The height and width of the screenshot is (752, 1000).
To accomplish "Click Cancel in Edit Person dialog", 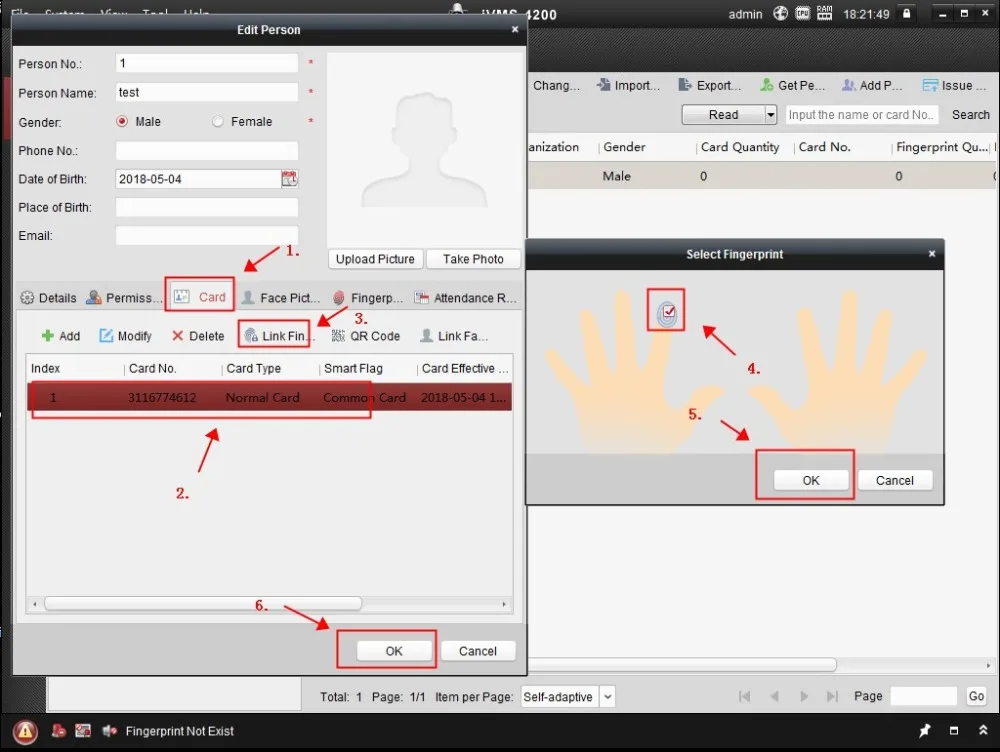I will tap(478, 651).
